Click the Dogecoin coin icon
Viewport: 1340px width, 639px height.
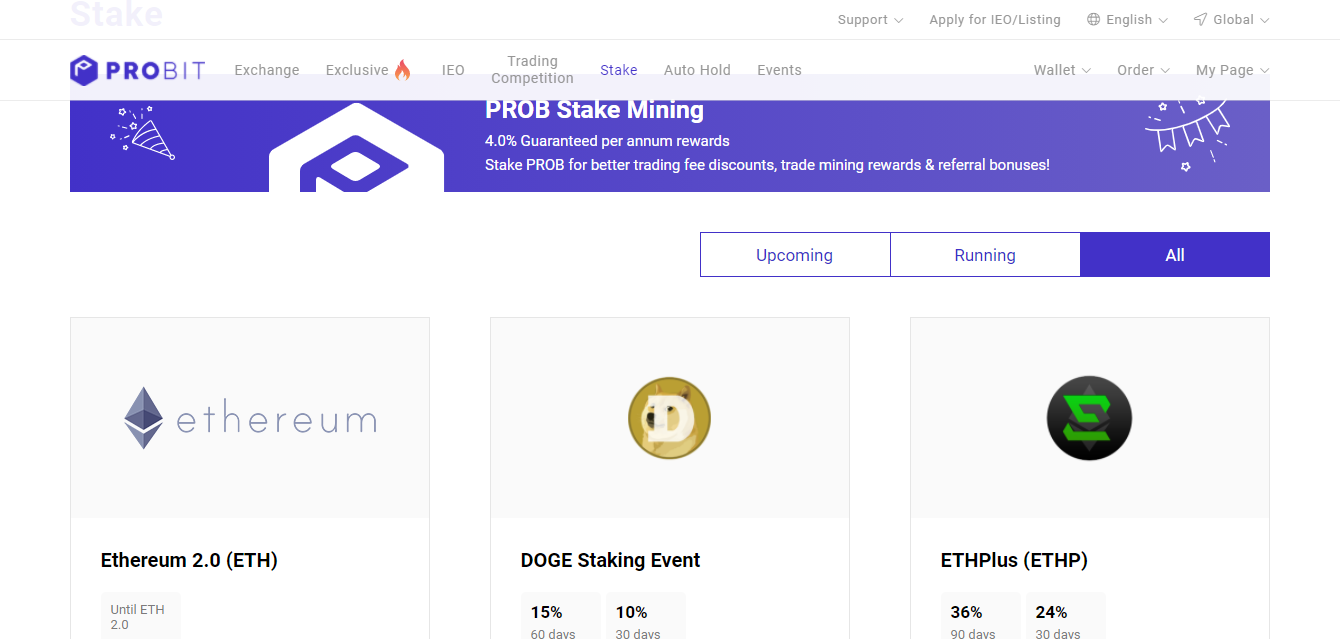click(x=669, y=419)
